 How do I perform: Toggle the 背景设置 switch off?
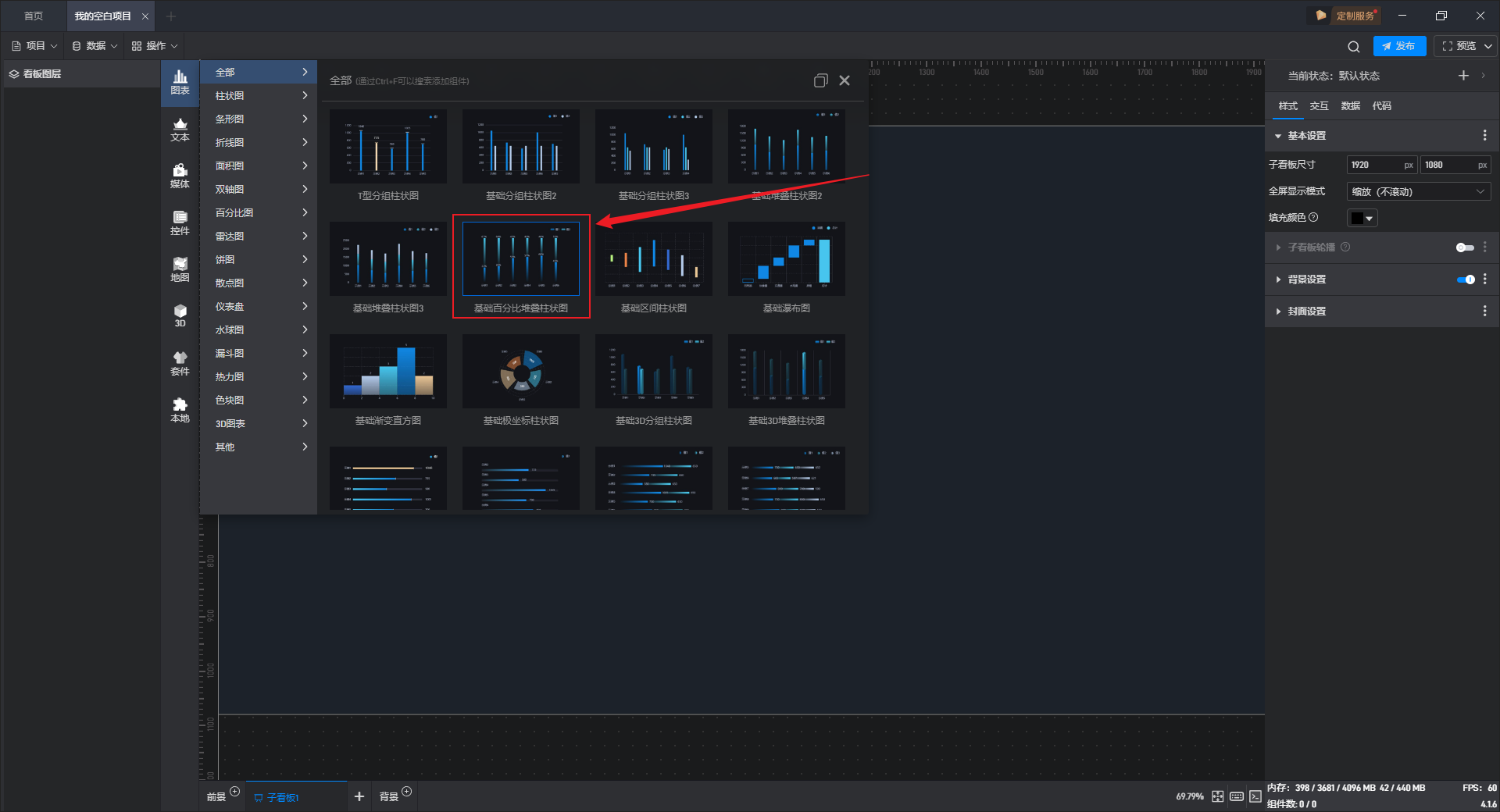(1465, 280)
